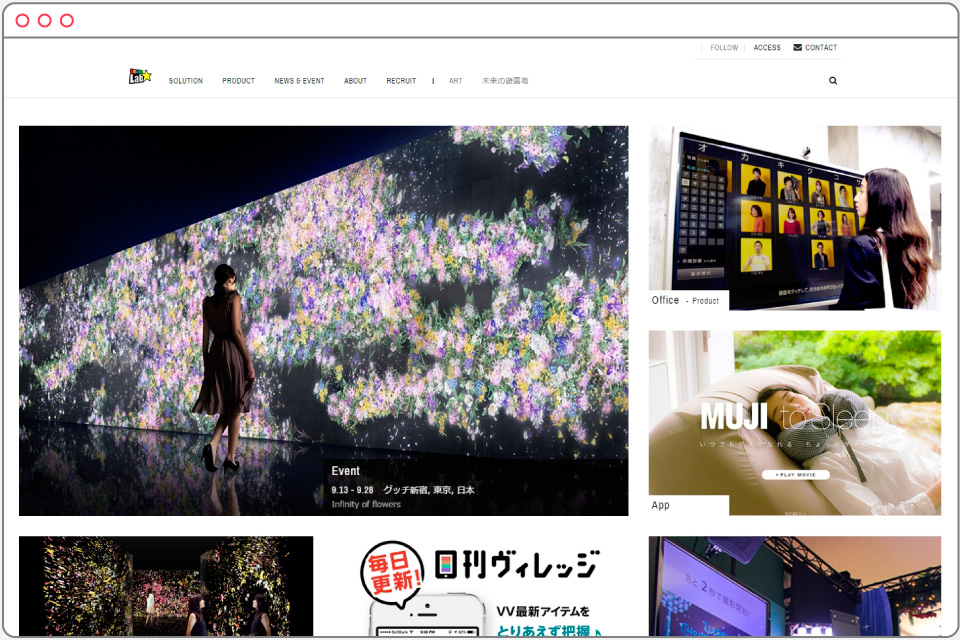
Task: Click the Lab star logo
Action: (x=140, y=76)
